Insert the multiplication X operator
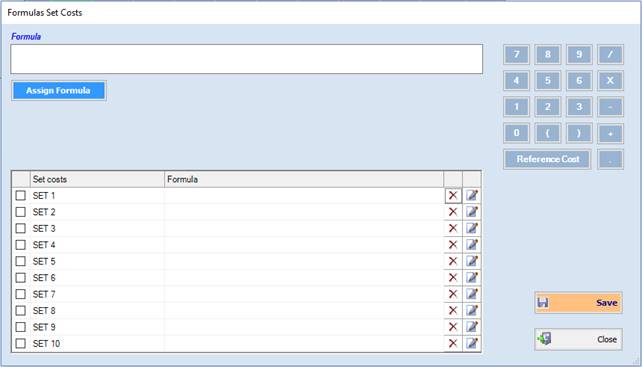The height and width of the screenshot is (367, 642). point(610,80)
